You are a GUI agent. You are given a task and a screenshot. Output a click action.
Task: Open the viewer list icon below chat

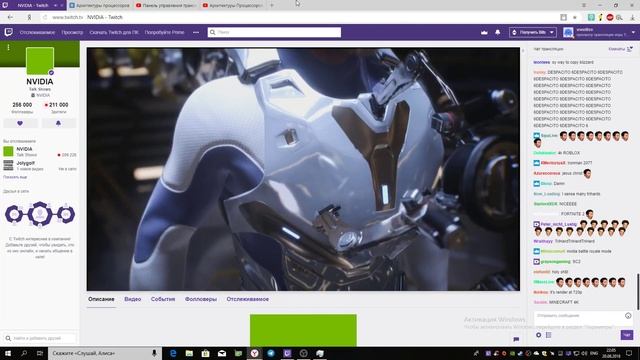pyautogui.click(x=549, y=335)
